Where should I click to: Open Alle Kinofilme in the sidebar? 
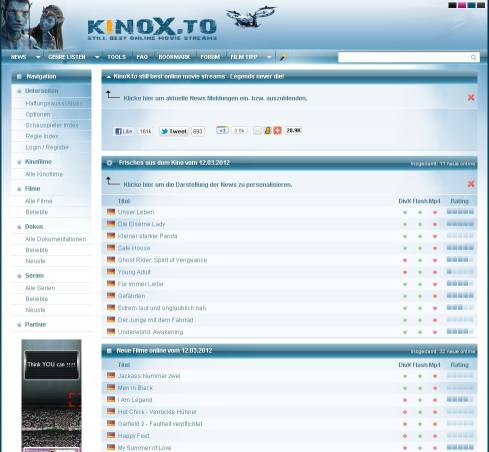click(44, 174)
